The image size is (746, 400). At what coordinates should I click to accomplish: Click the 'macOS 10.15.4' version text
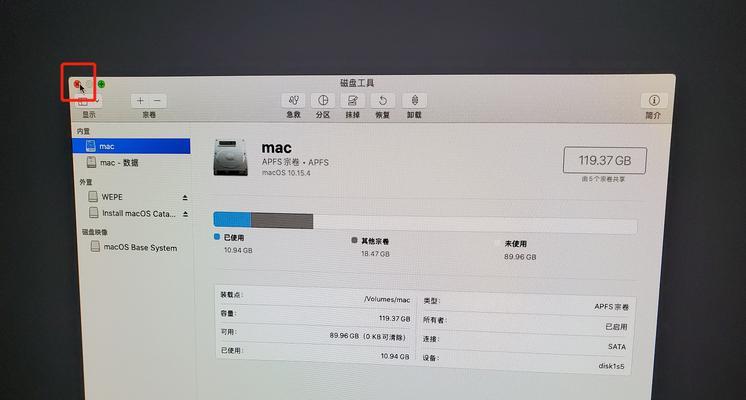tap(286, 173)
